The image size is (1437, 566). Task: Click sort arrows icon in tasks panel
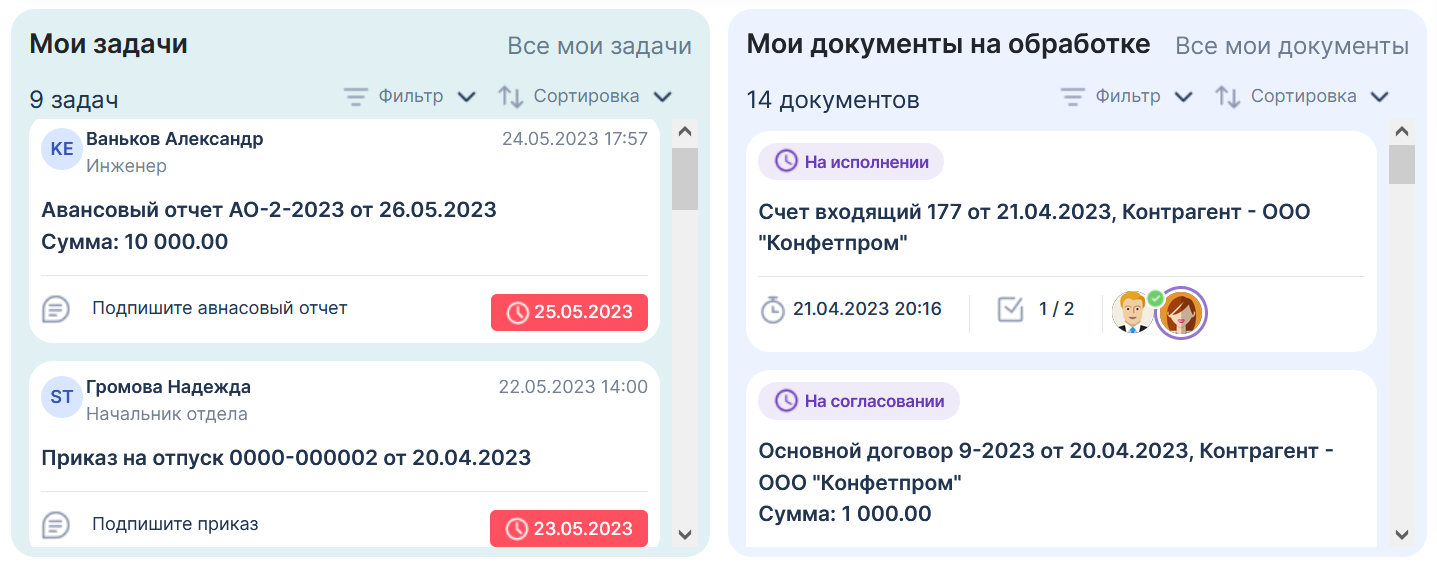coord(511,97)
